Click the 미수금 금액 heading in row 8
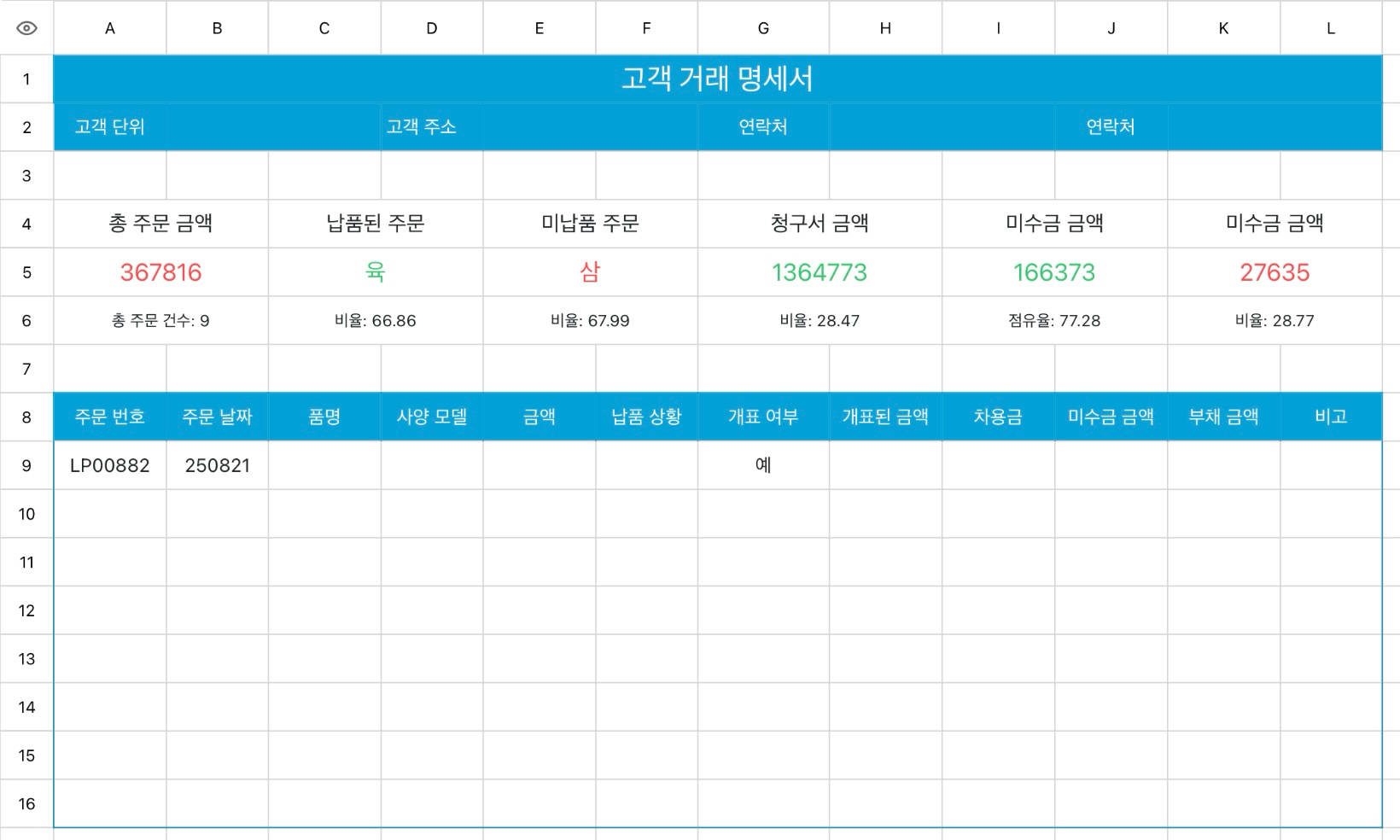Image resolution: width=1400 pixels, height=840 pixels. [x=1111, y=417]
